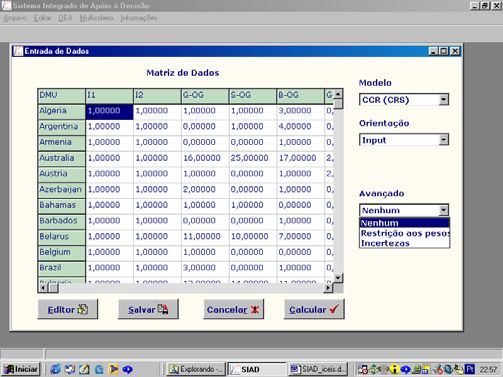Click the tray clock showing 22:57

488,369
